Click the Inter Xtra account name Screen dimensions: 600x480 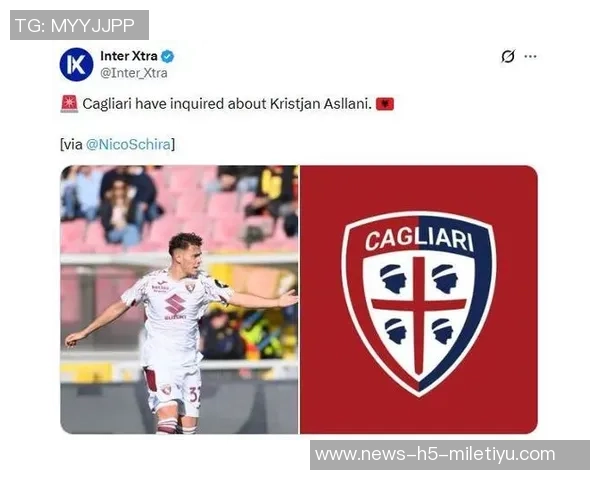point(129,56)
